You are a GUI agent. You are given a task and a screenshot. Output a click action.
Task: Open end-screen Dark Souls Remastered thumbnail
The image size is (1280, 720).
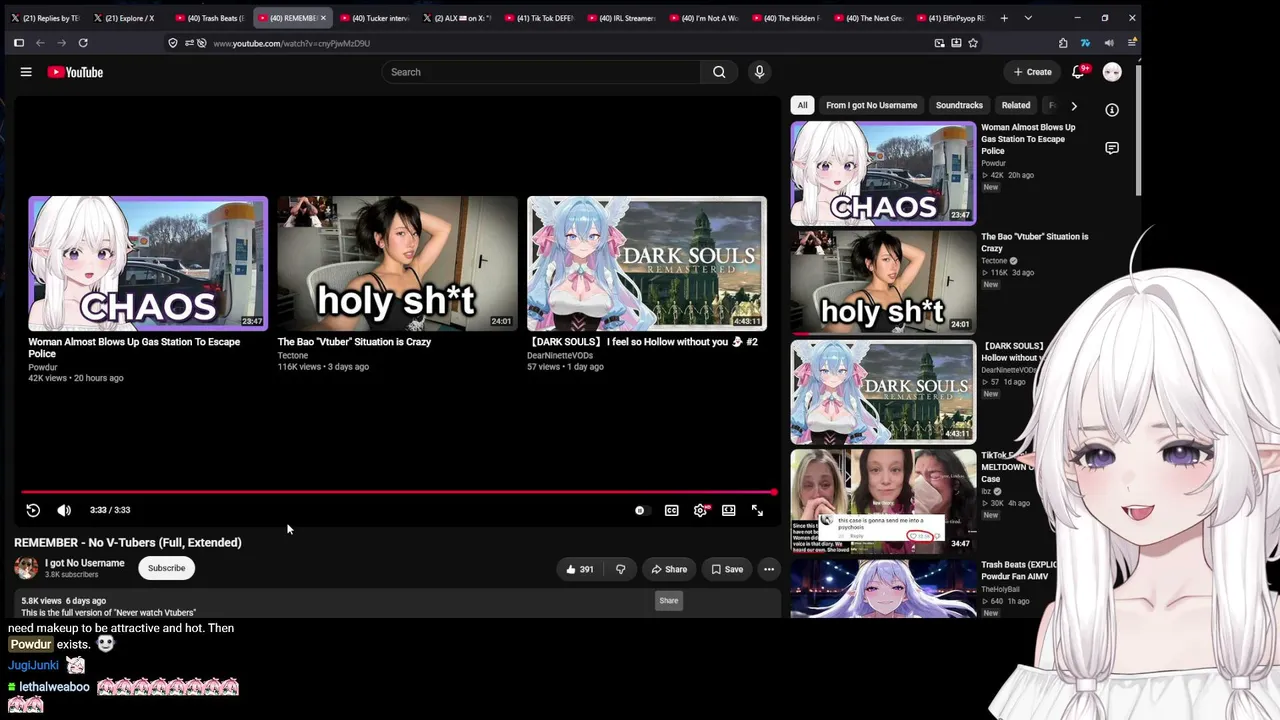pyautogui.click(x=647, y=263)
